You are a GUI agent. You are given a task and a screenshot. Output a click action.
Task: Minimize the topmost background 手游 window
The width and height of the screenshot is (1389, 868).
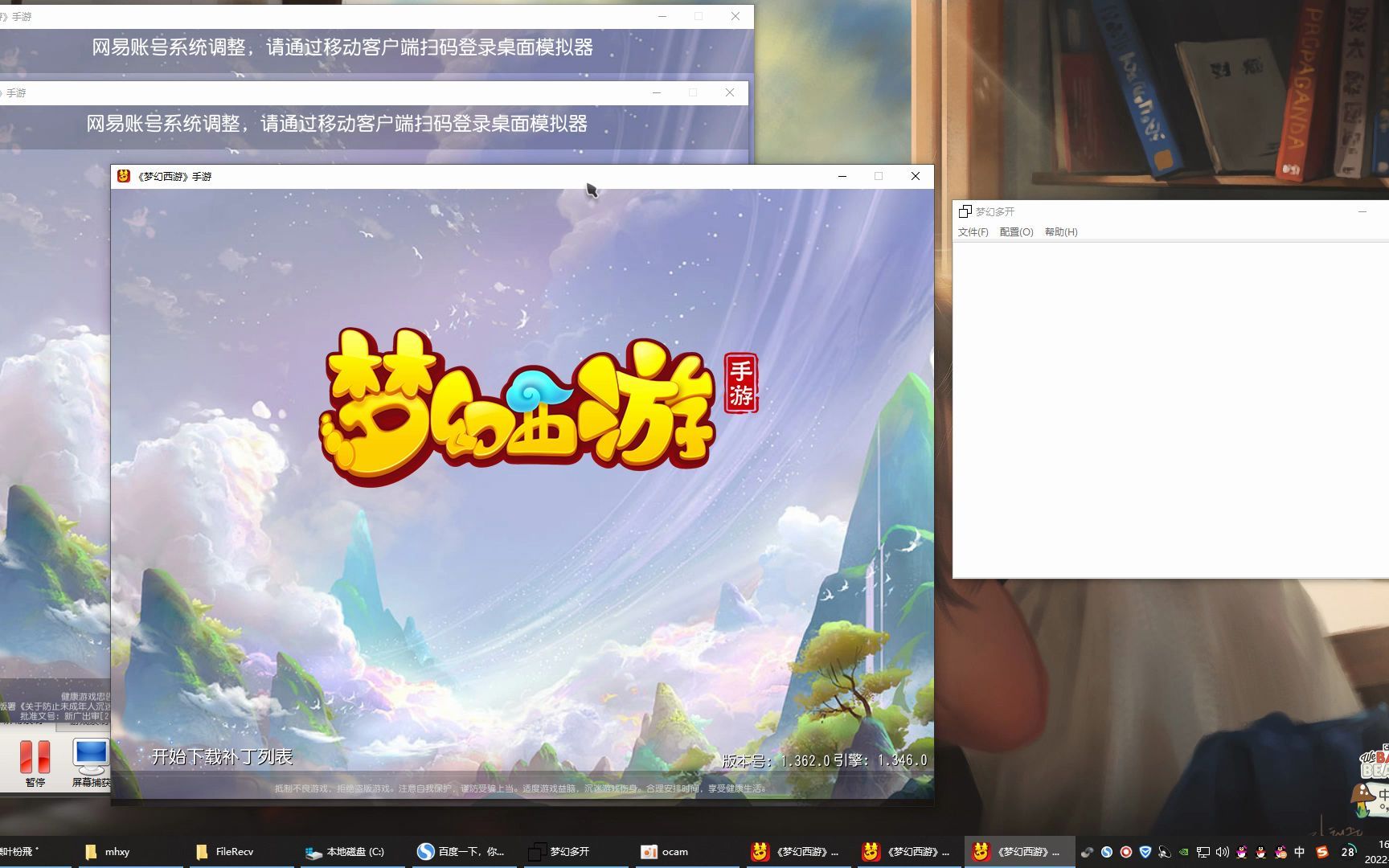click(x=662, y=16)
